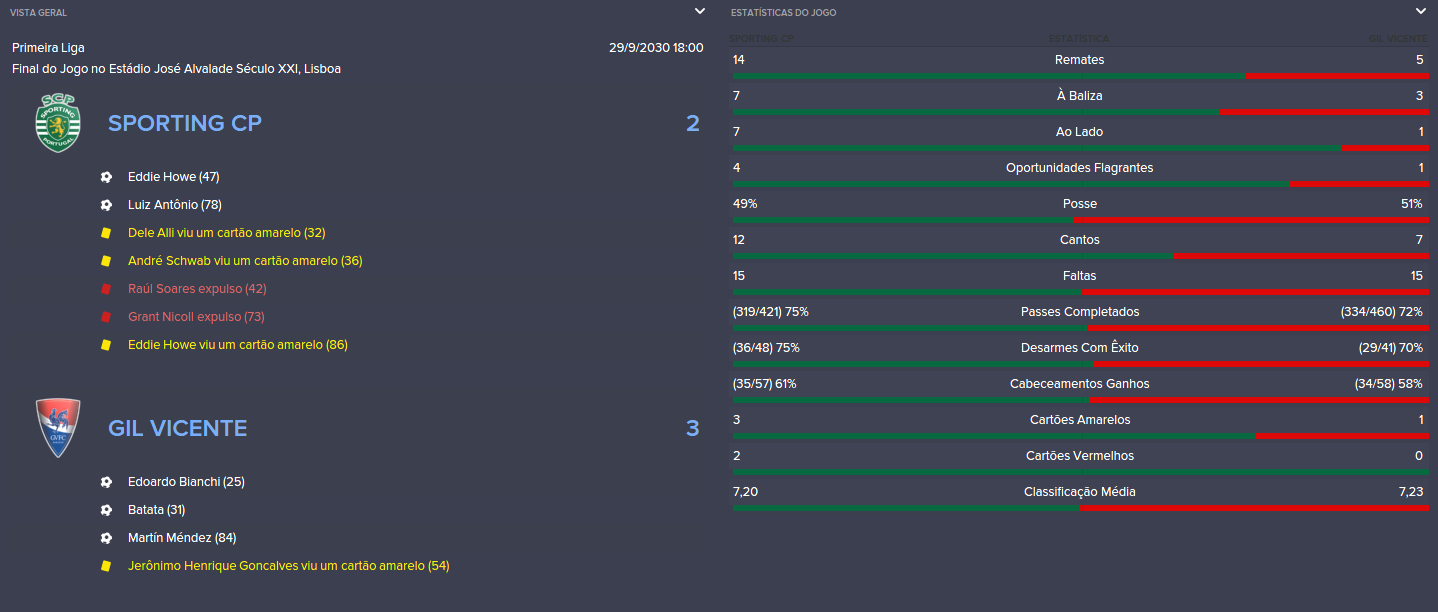Screen dimensions: 1438x612
Task: Click the Gil Vicente club crest
Action: tap(57, 428)
